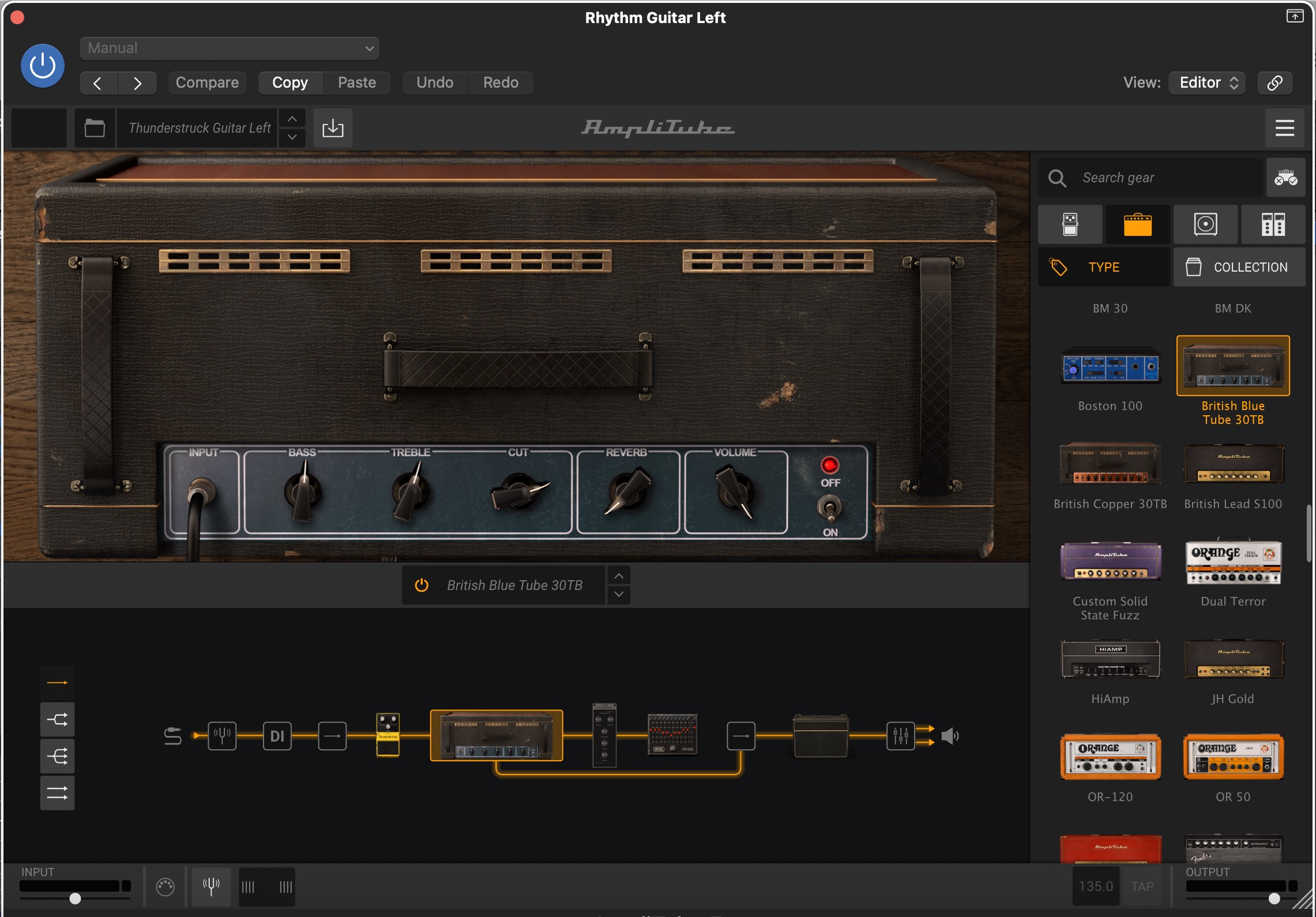
Task: Click the link chain icon
Action: pyautogui.click(x=1274, y=83)
